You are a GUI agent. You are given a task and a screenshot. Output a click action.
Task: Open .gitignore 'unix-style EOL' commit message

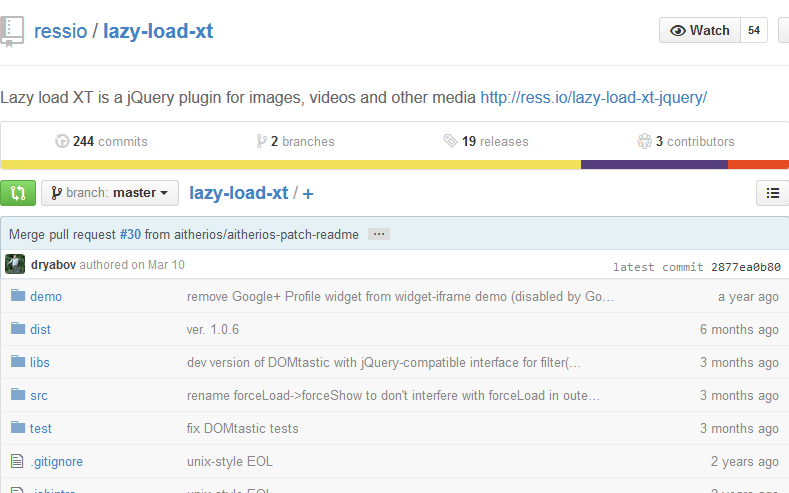230,461
